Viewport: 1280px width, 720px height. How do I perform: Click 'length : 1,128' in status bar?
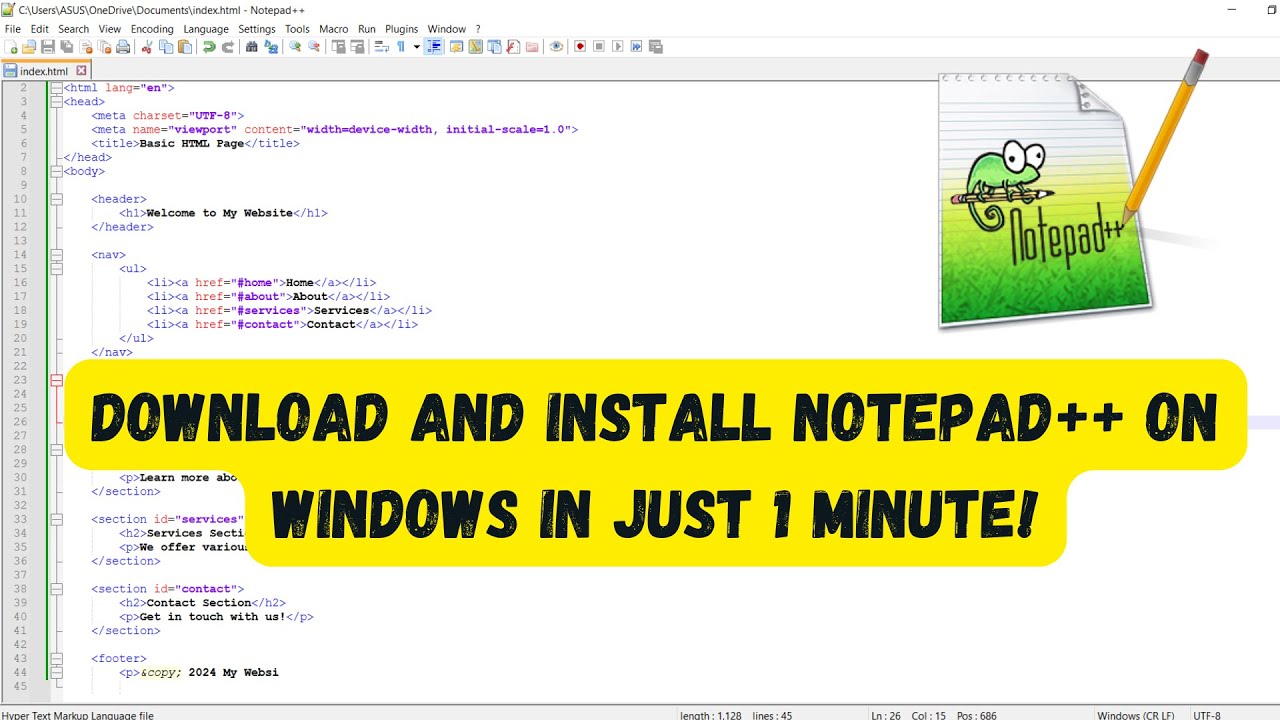pyautogui.click(x=710, y=715)
